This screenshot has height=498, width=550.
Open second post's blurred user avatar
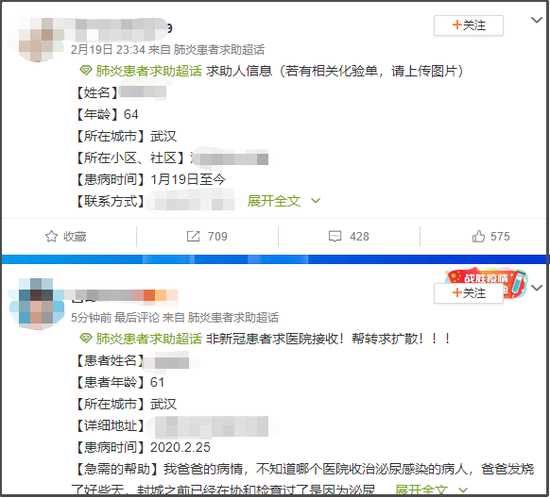(37, 304)
